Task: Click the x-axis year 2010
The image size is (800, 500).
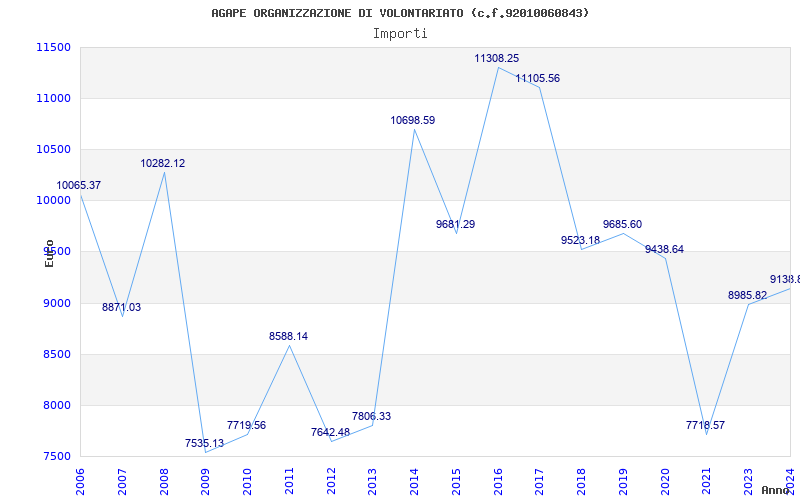Action: point(247,482)
